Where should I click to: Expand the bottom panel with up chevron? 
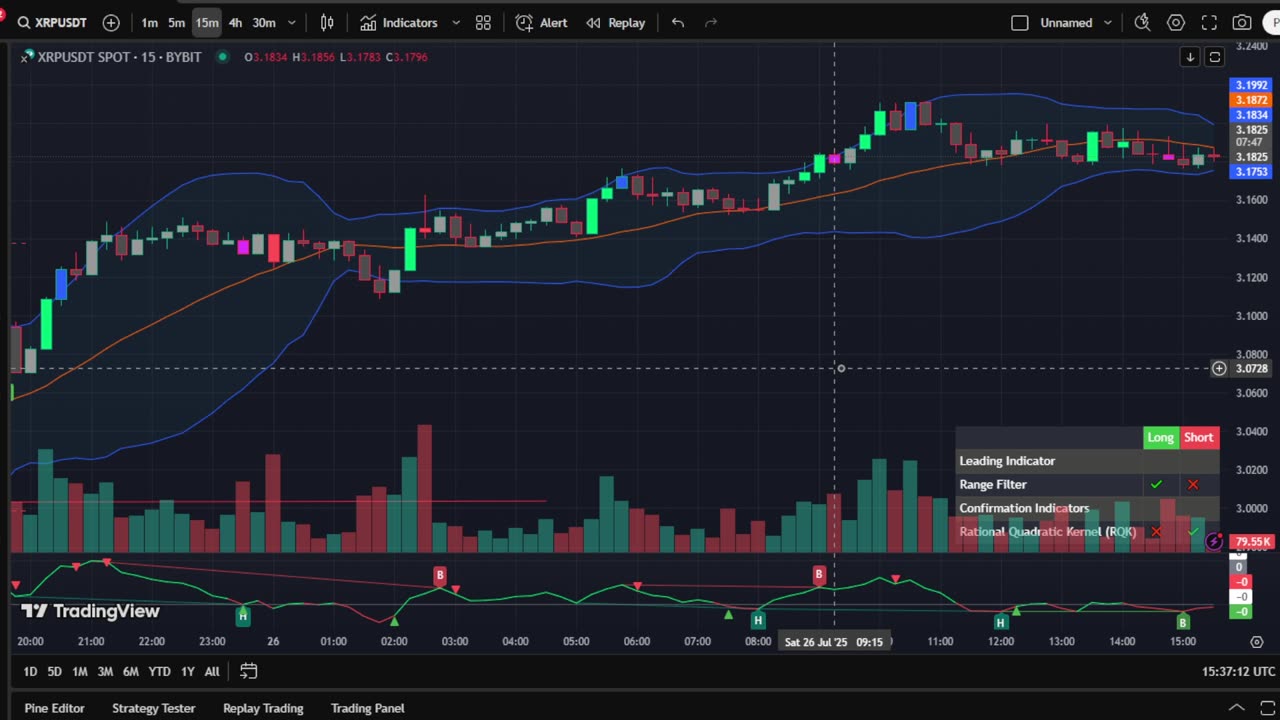[1236, 708]
